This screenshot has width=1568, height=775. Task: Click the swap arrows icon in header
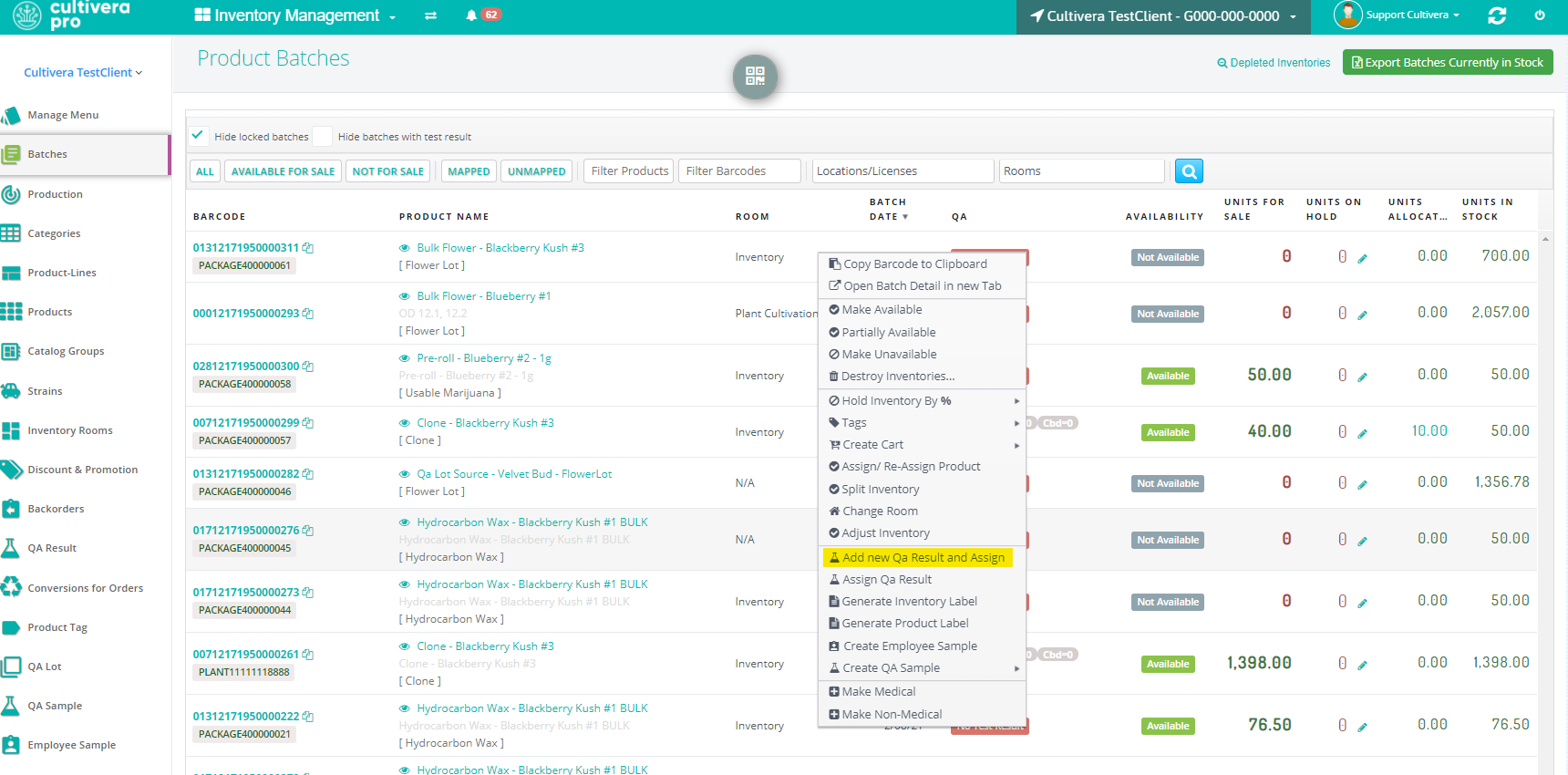(430, 15)
